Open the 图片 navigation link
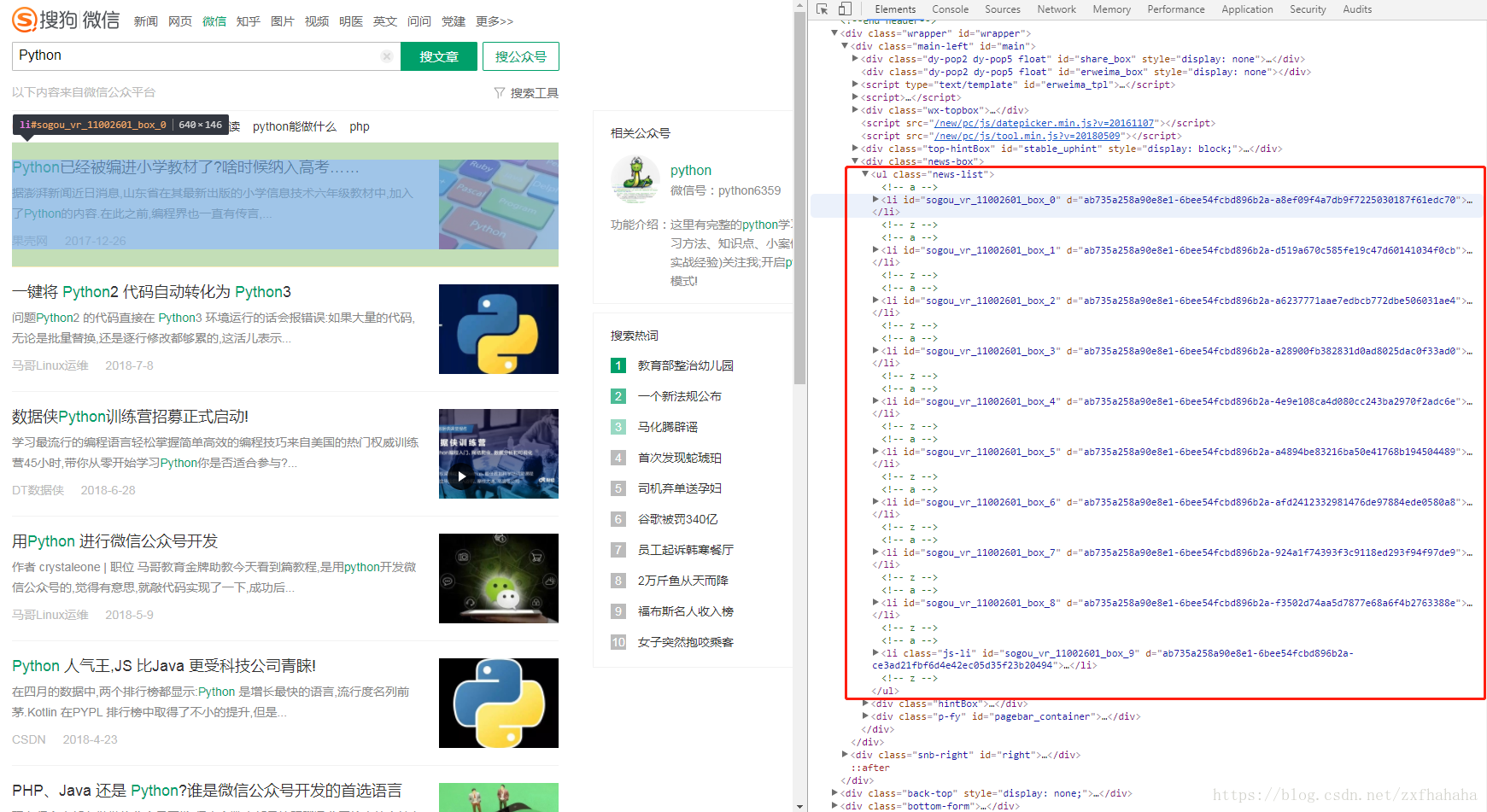 pos(283,21)
